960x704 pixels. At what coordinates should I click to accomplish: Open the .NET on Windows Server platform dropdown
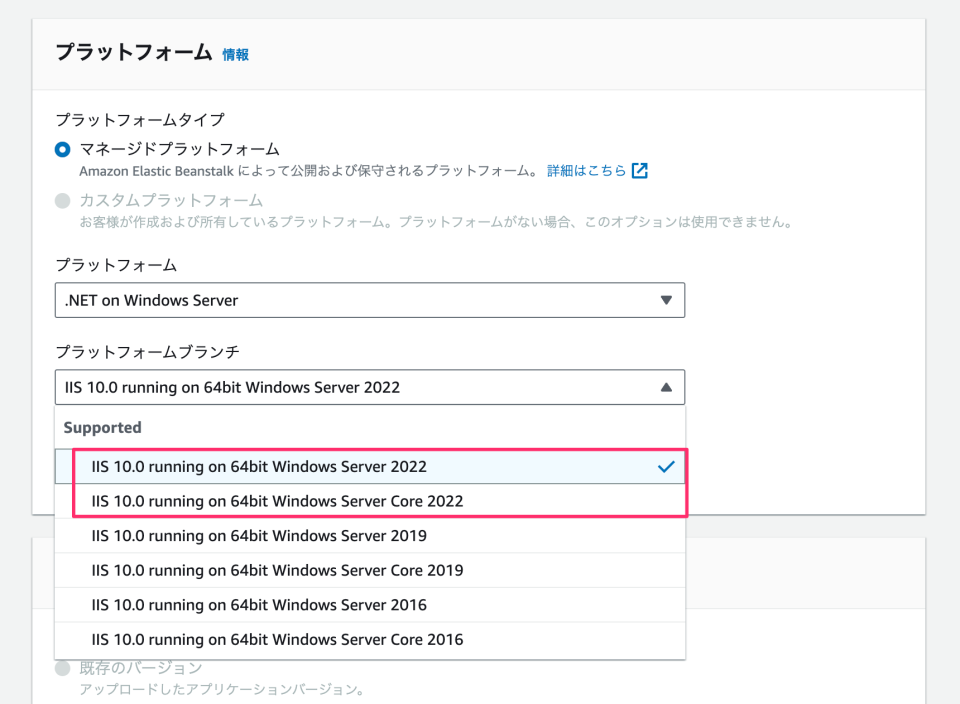(370, 300)
